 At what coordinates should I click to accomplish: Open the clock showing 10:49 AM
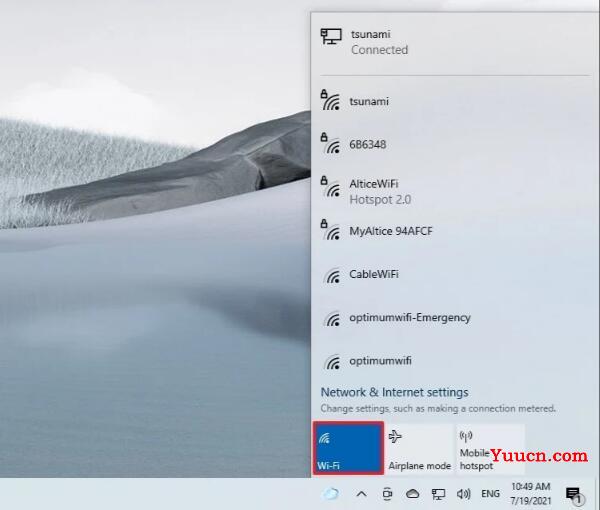coord(531,494)
